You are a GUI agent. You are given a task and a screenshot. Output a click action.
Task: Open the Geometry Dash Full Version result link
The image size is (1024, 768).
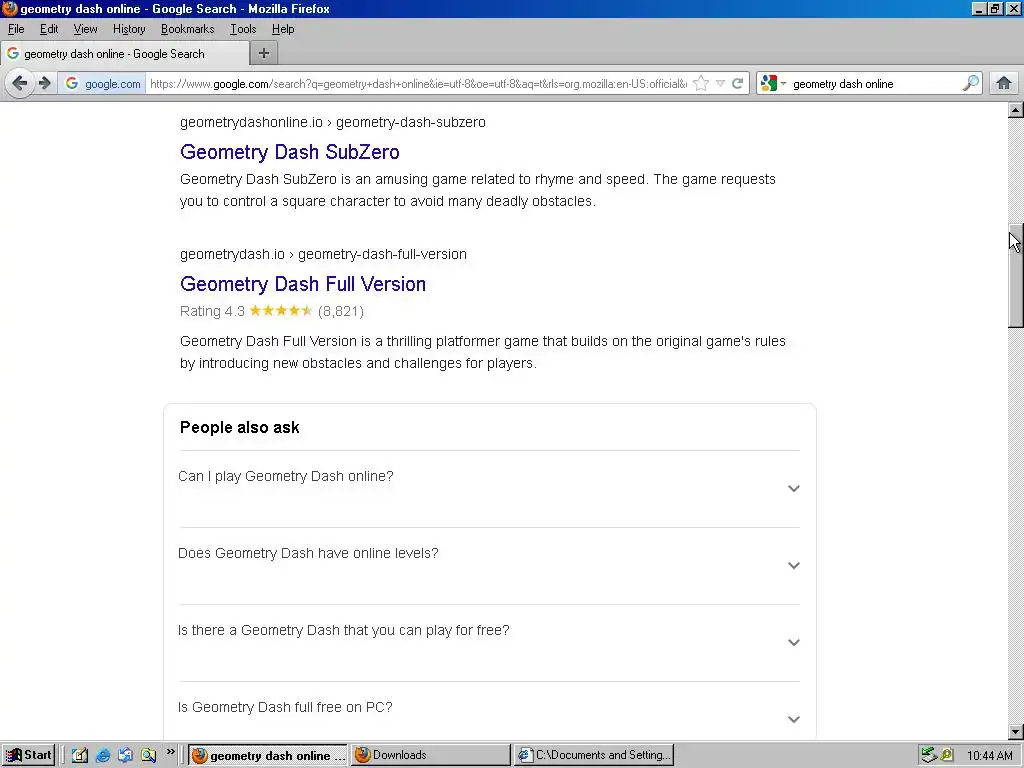tap(303, 283)
